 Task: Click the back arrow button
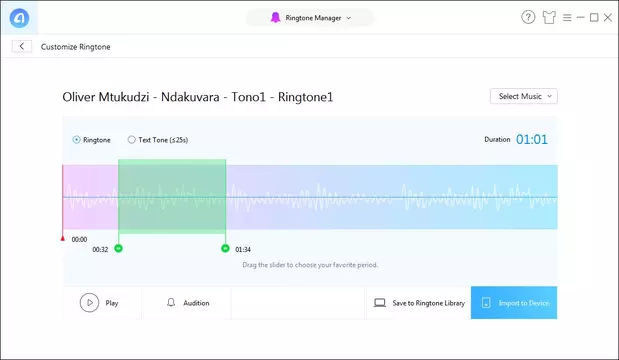[x=22, y=46]
